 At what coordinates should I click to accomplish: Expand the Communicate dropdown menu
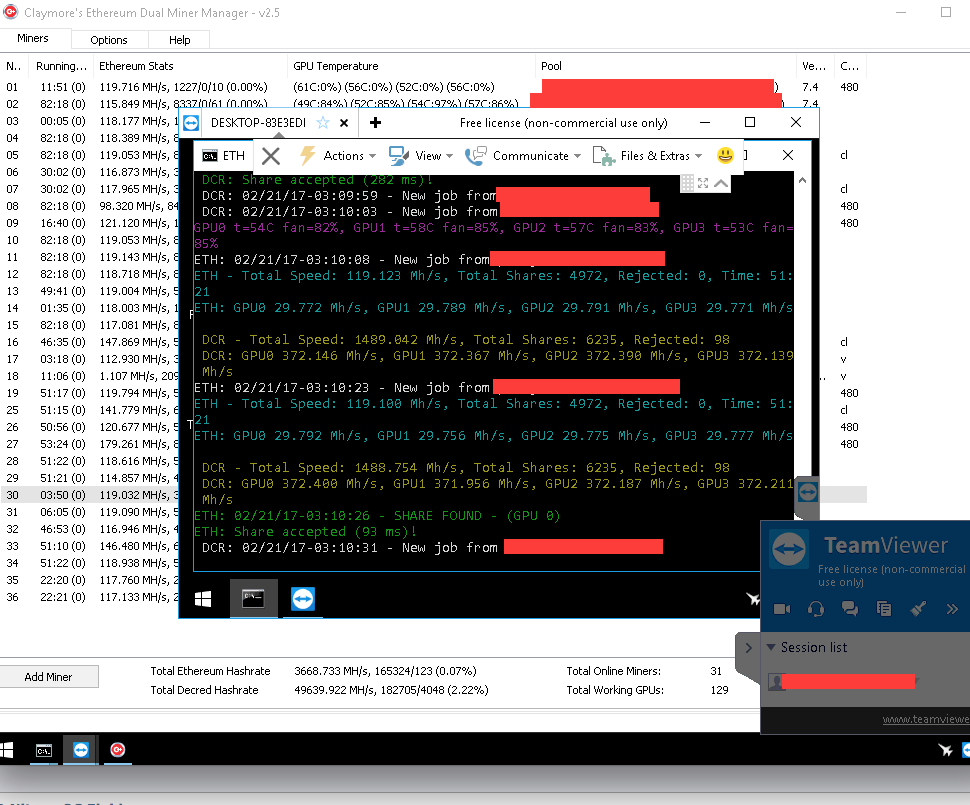click(x=536, y=156)
